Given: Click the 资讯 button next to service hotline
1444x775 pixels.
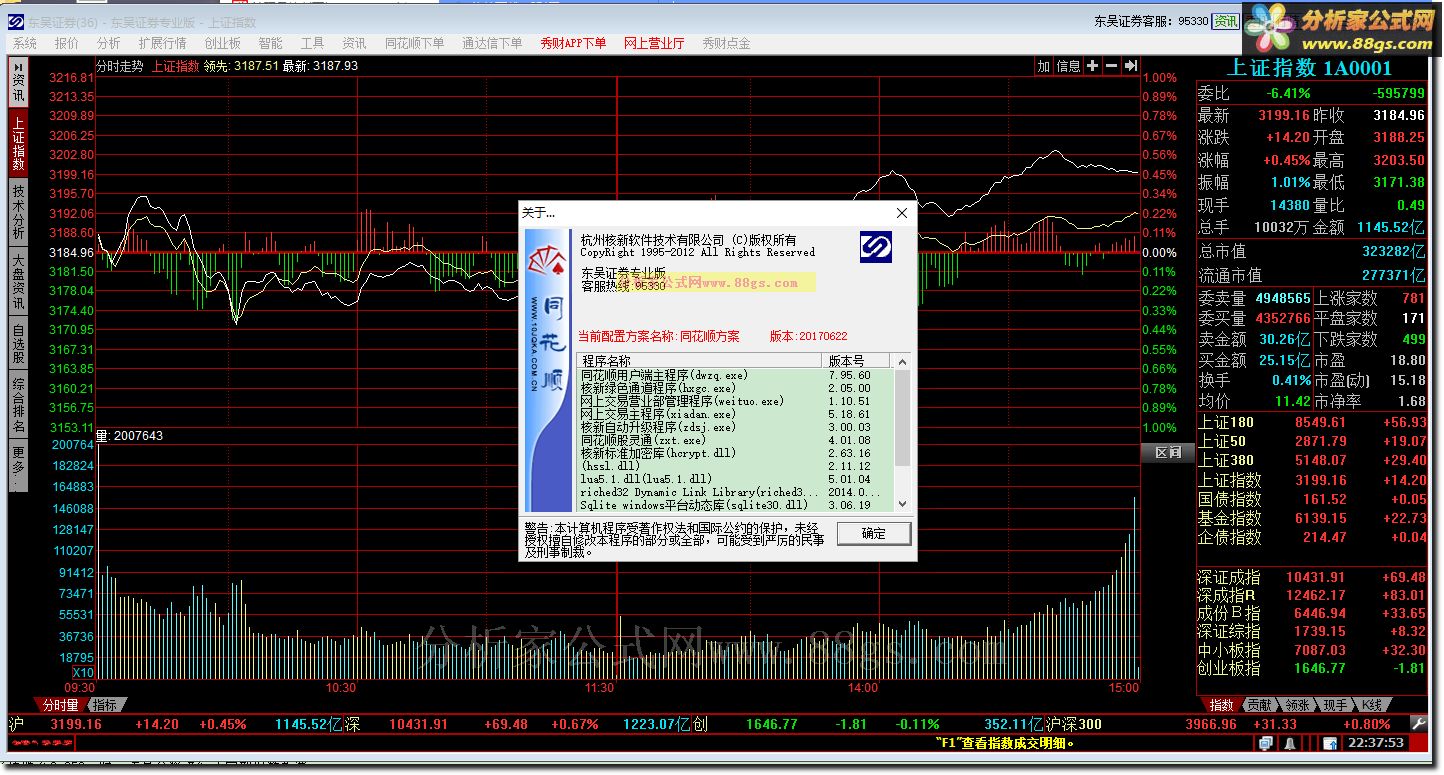Looking at the screenshot, I should point(1225,21).
